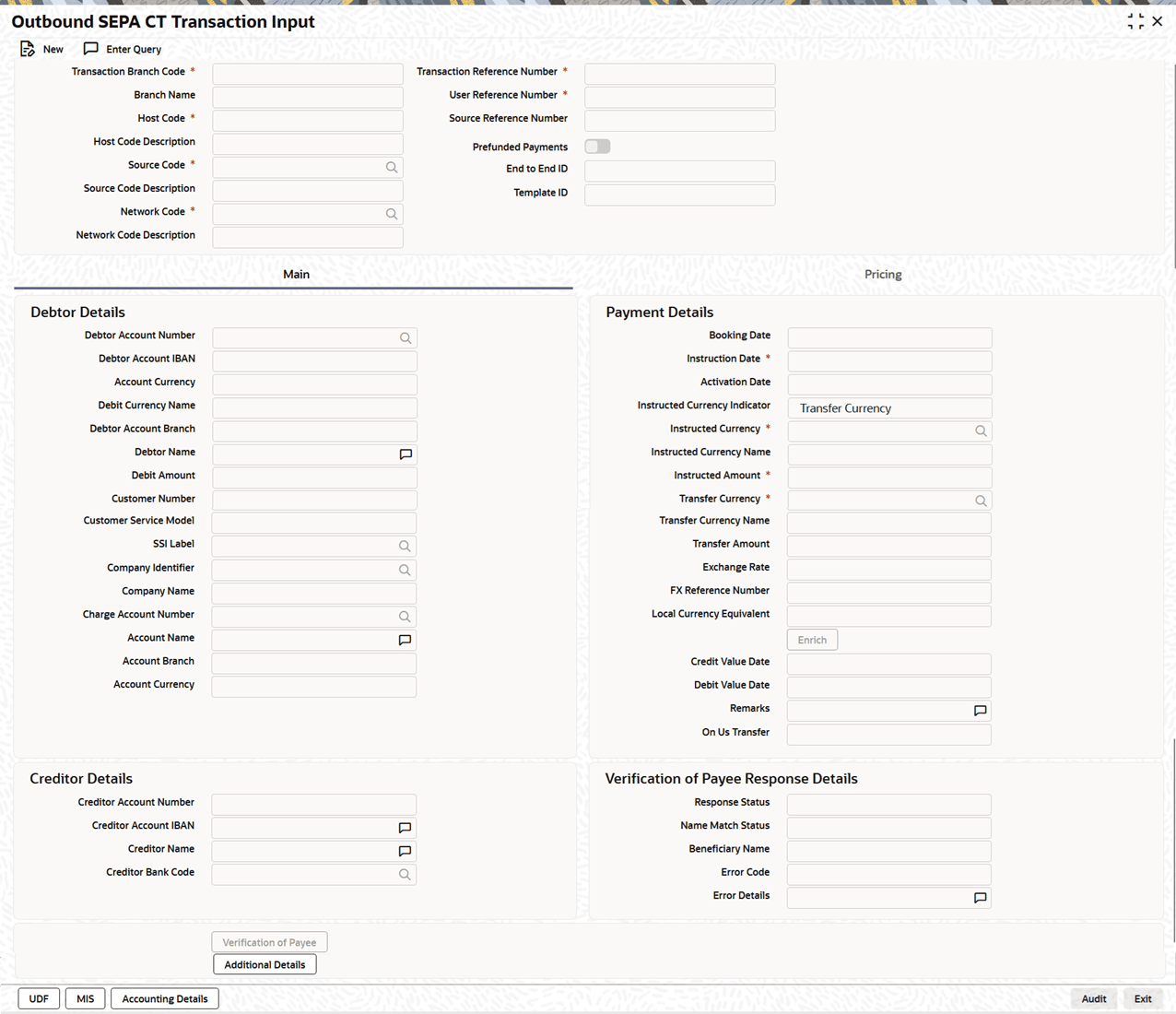This screenshot has height=1014, width=1176.
Task: Open Error Details comment popup icon
Action: point(980,898)
